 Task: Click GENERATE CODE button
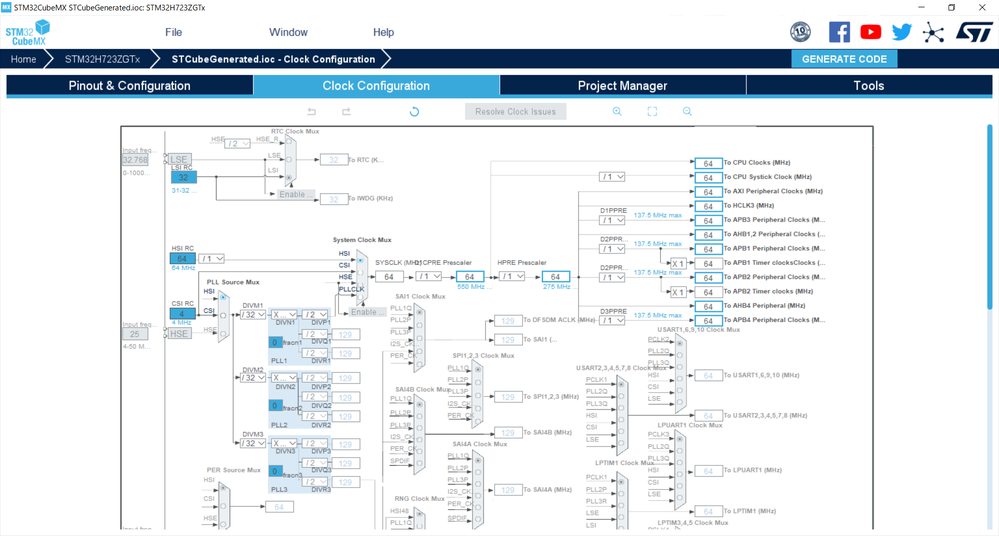click(844, 59)
